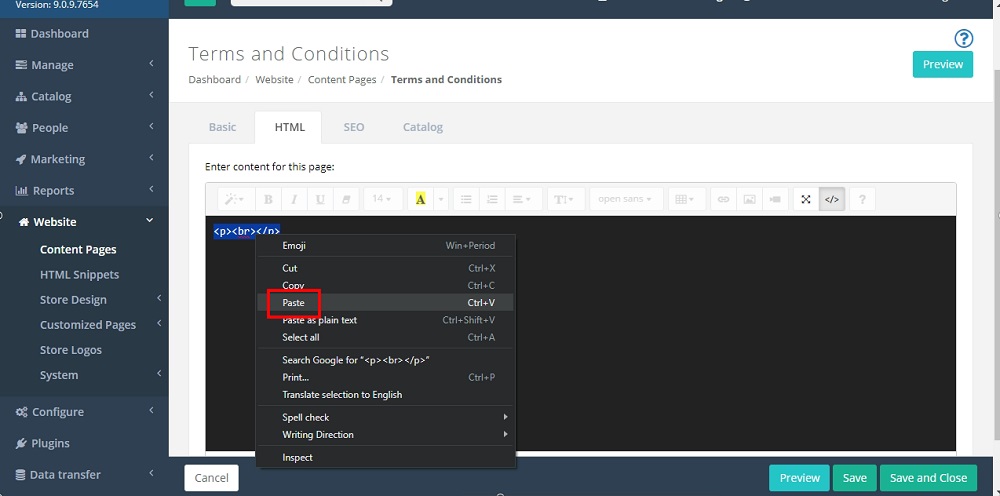The image size is (1000, 496).
Task: Open Plugins in the sidebar
Action: click(84, 443)
